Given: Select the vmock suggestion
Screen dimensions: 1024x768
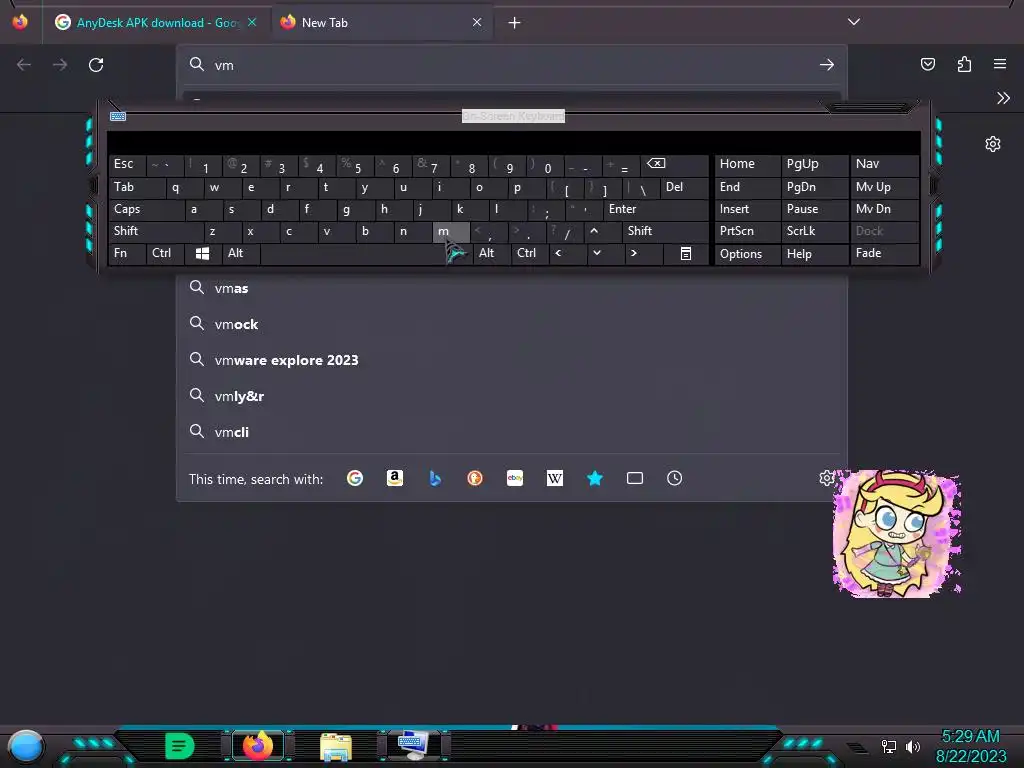Looking at the screenshot, I should pyautogui.click(x=512, y=324).
